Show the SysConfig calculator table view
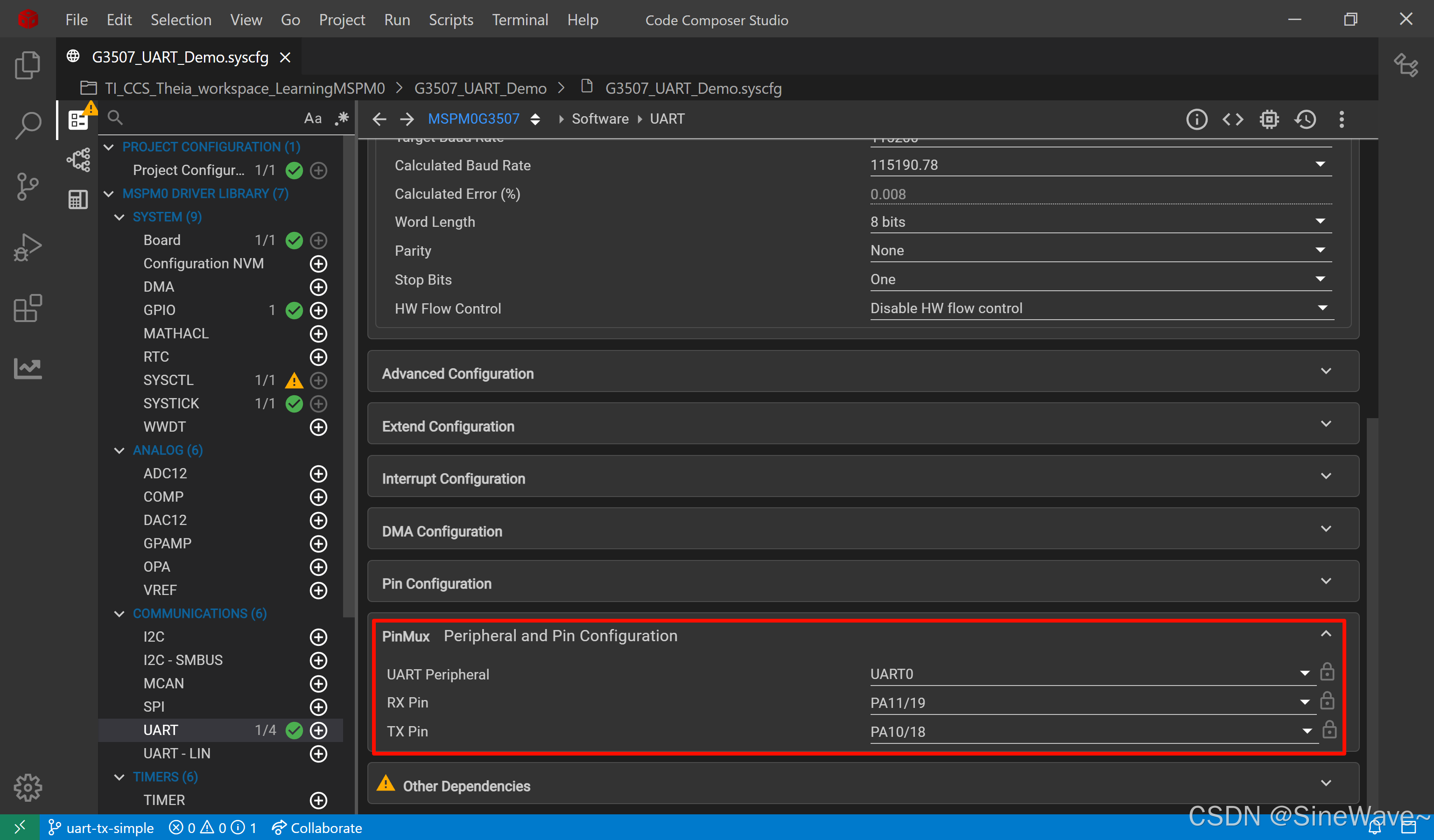Image resolution: width=1434 pixels, height=840 pixels. coord(78,199)
